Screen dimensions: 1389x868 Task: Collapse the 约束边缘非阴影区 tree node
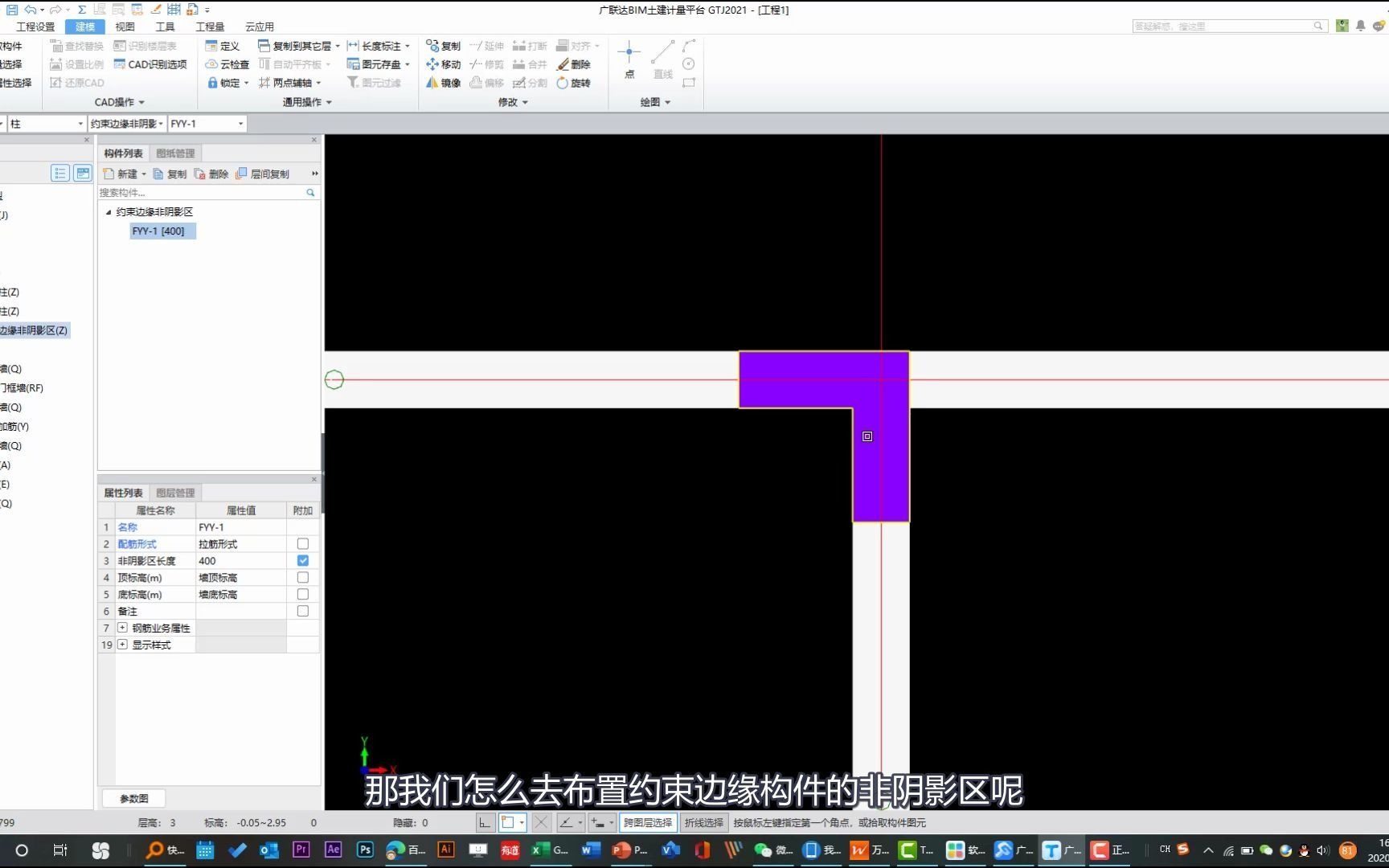tap(109, 212)
